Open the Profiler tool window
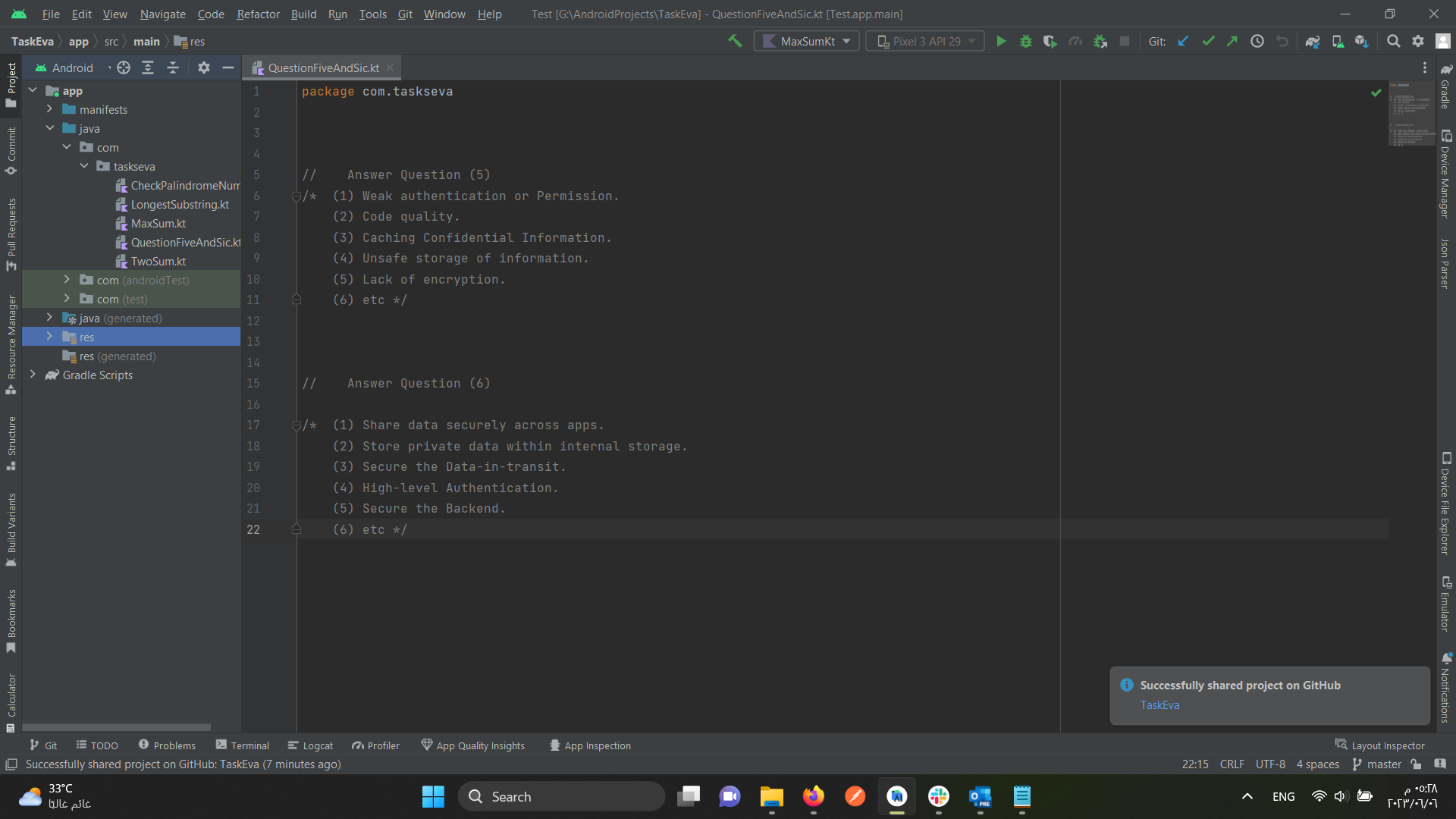The image size is (1456, 819). point(375,745)
